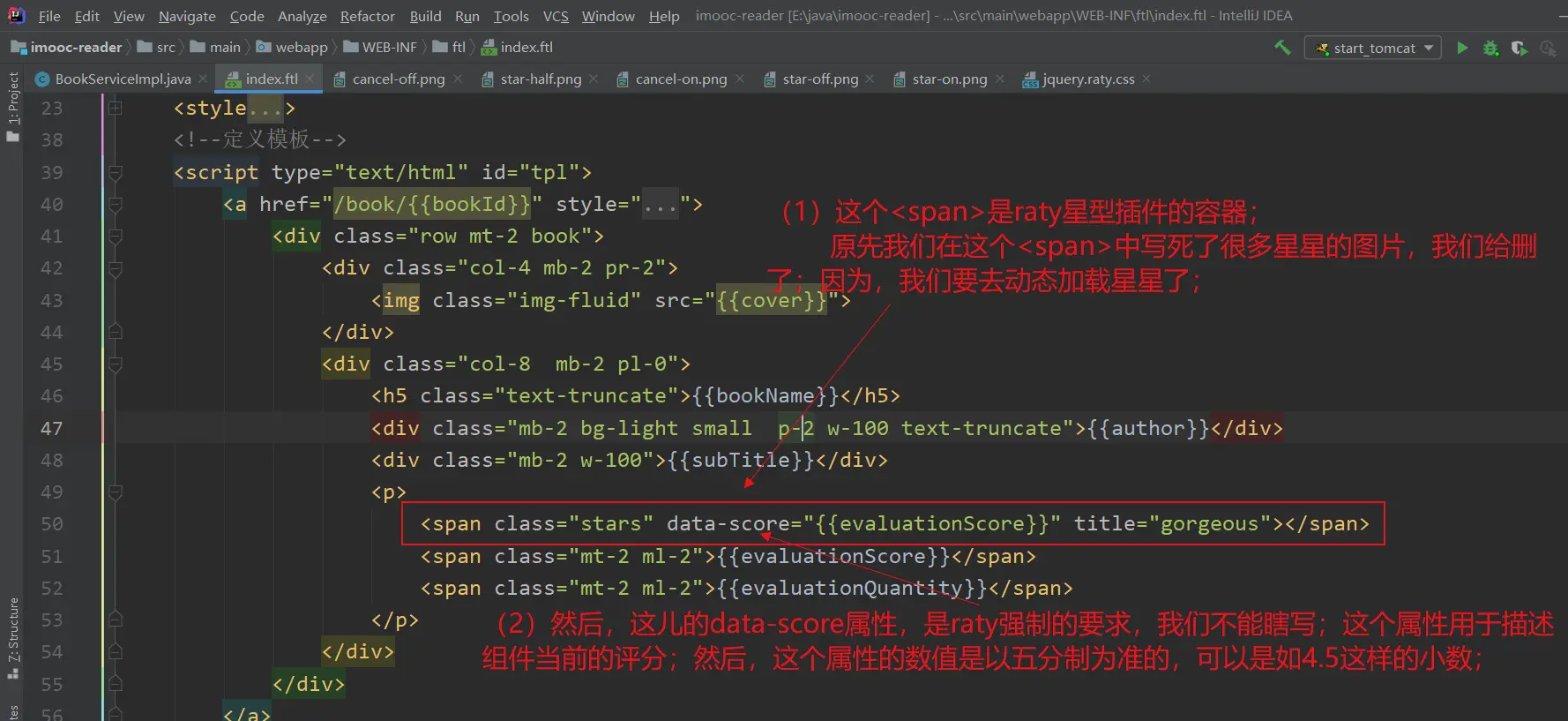This screenshot has height=721, width=1568.
Task: Open the VCS menu
Action: [556, 16]
